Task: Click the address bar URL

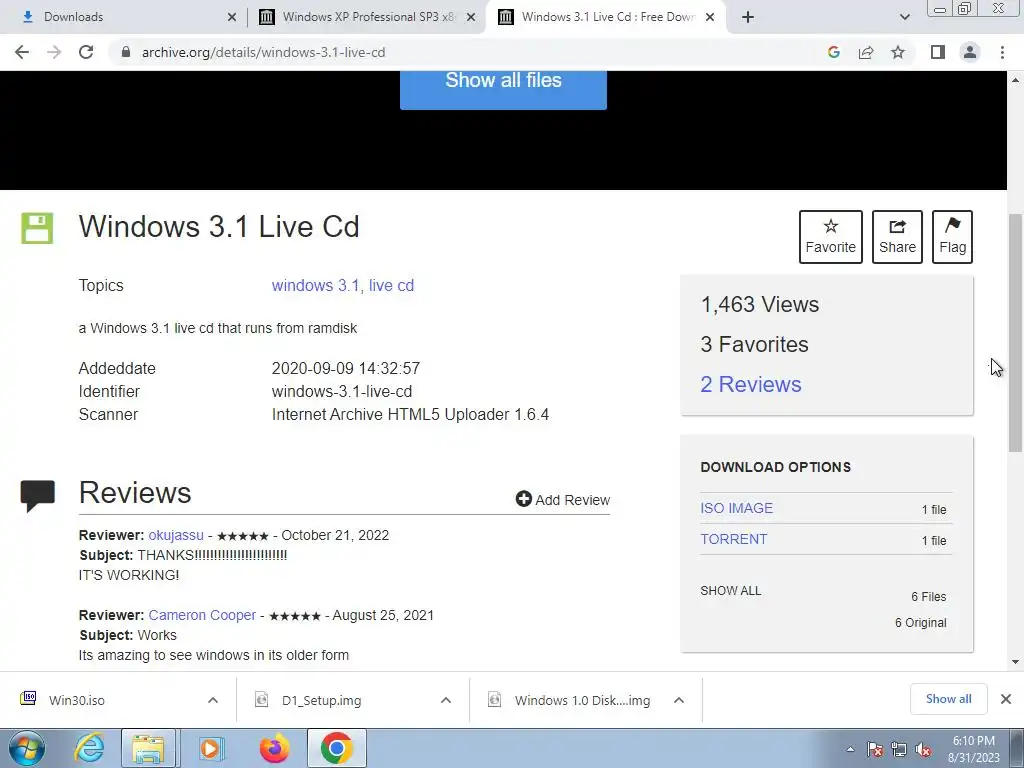Action: click(263, 52)
